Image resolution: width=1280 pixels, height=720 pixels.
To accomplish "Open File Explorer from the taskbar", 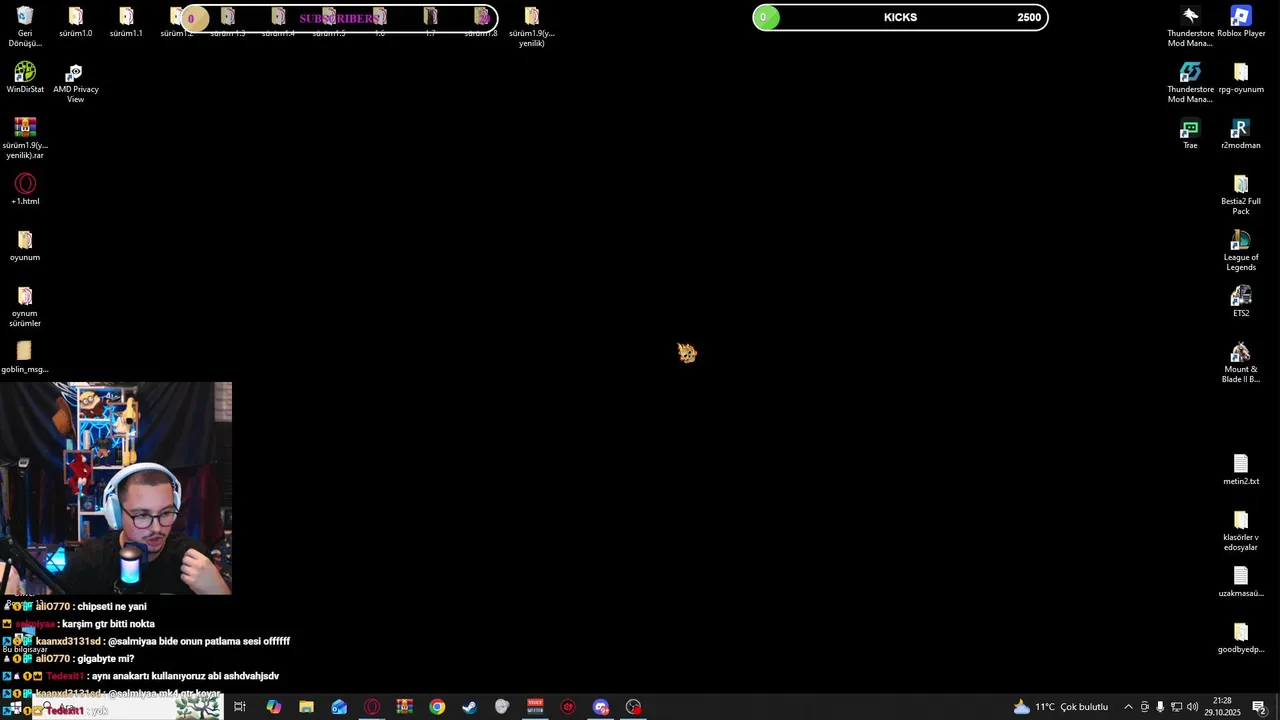I will (x=306, y=707).
